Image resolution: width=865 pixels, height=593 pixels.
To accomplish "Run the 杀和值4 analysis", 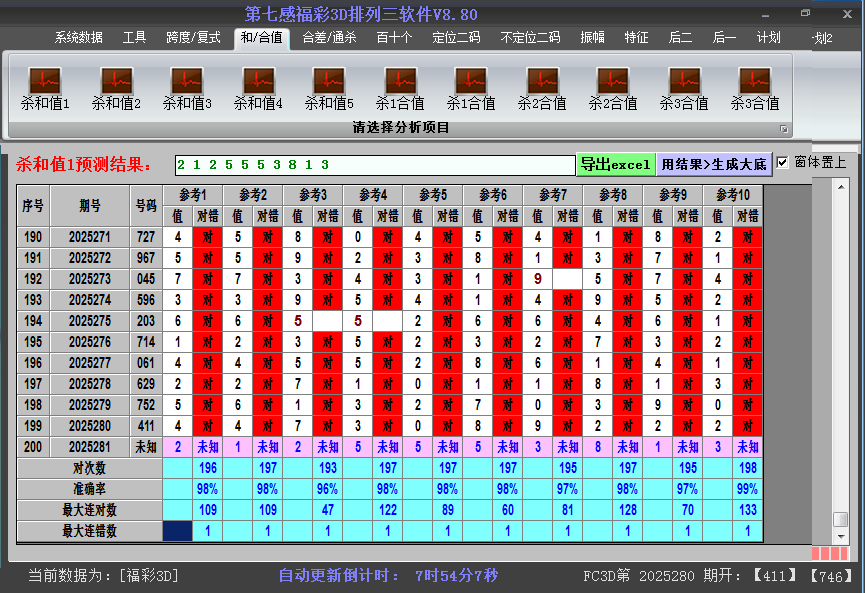I will click(257, 85).
